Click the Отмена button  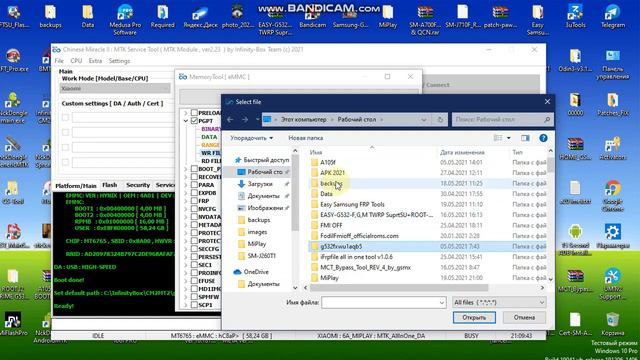tap(524, 317)
